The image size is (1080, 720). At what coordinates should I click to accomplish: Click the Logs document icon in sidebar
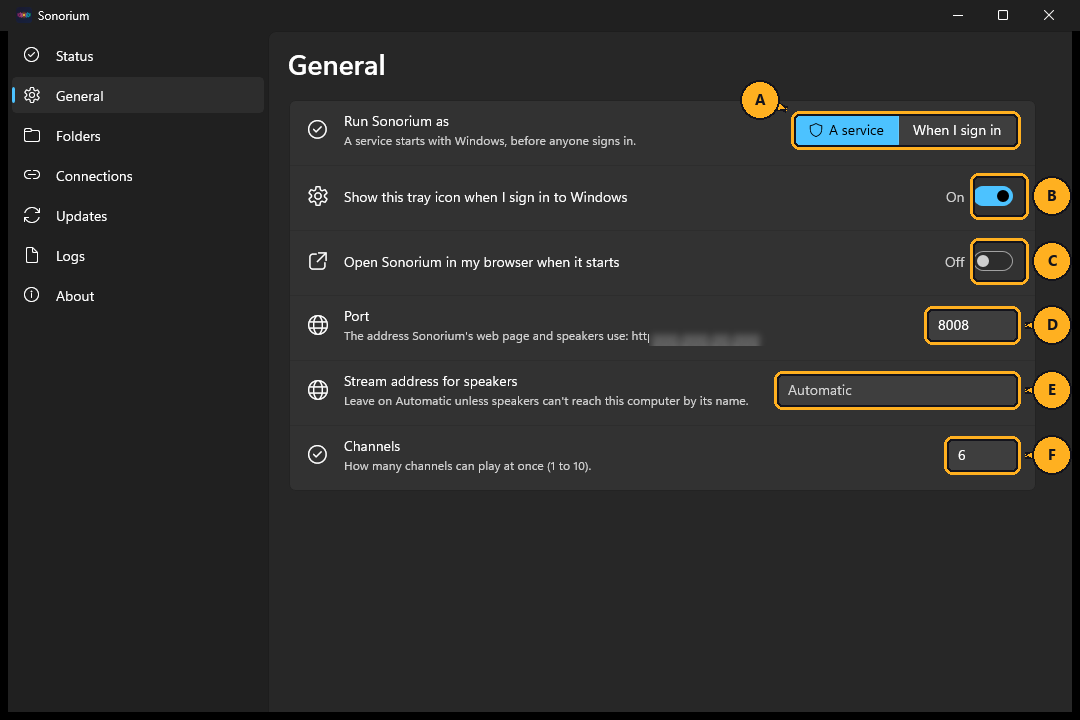(32, 255)
